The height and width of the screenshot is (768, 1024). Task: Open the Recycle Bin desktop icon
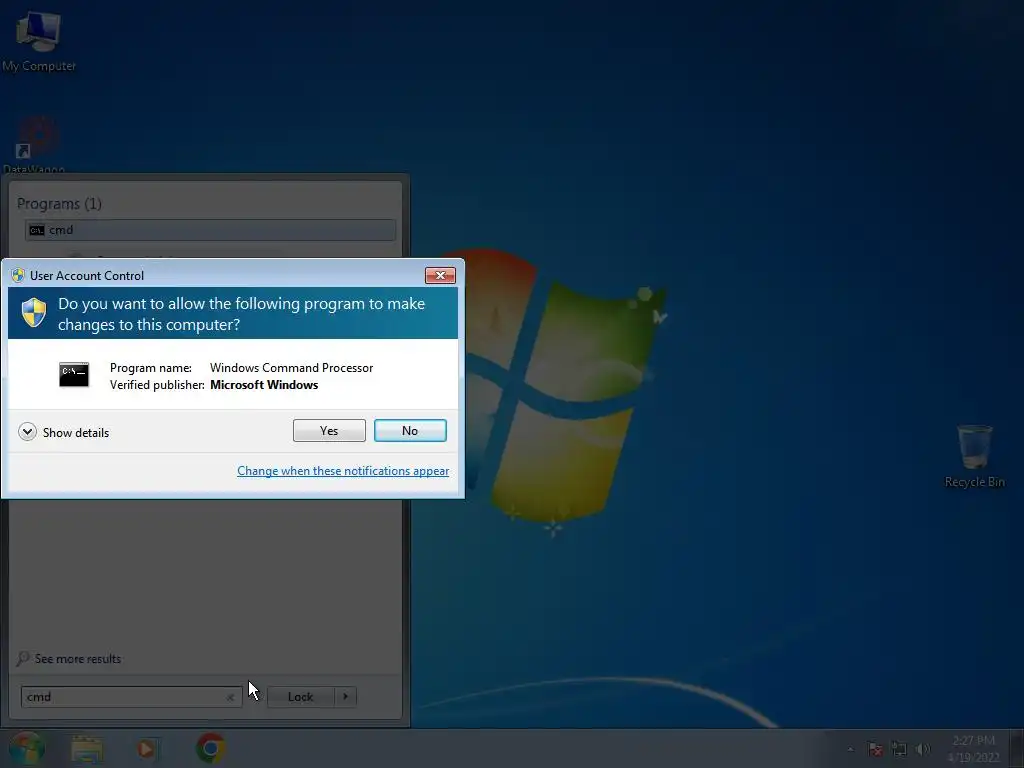[974, 456]
